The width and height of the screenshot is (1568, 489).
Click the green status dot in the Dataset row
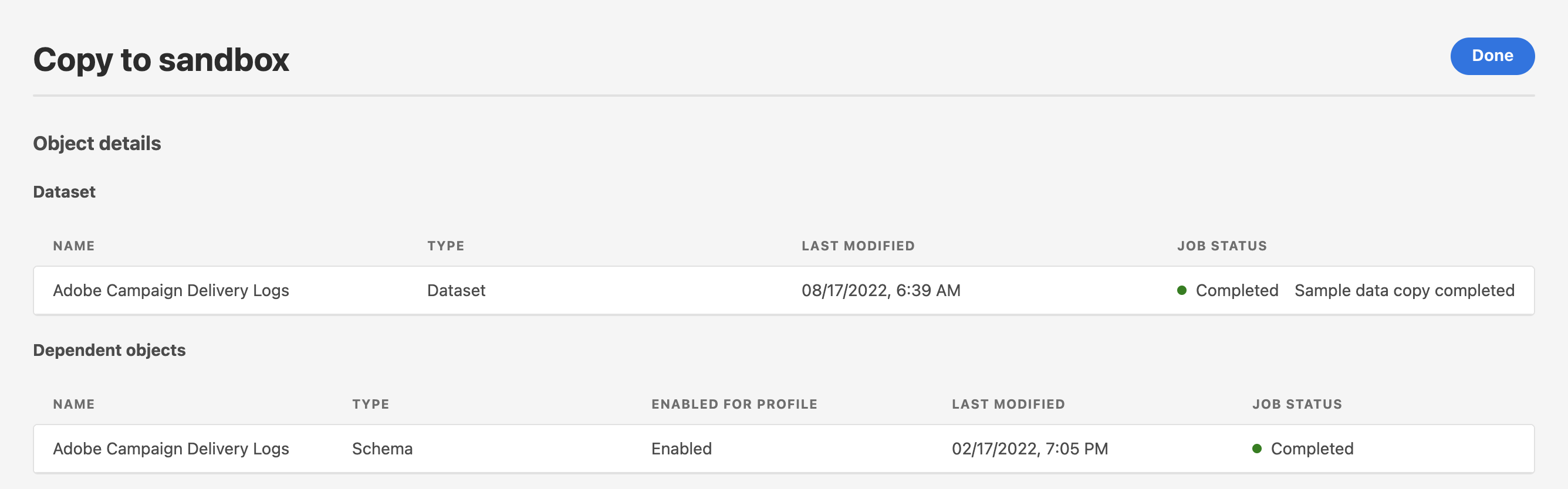1181,290
